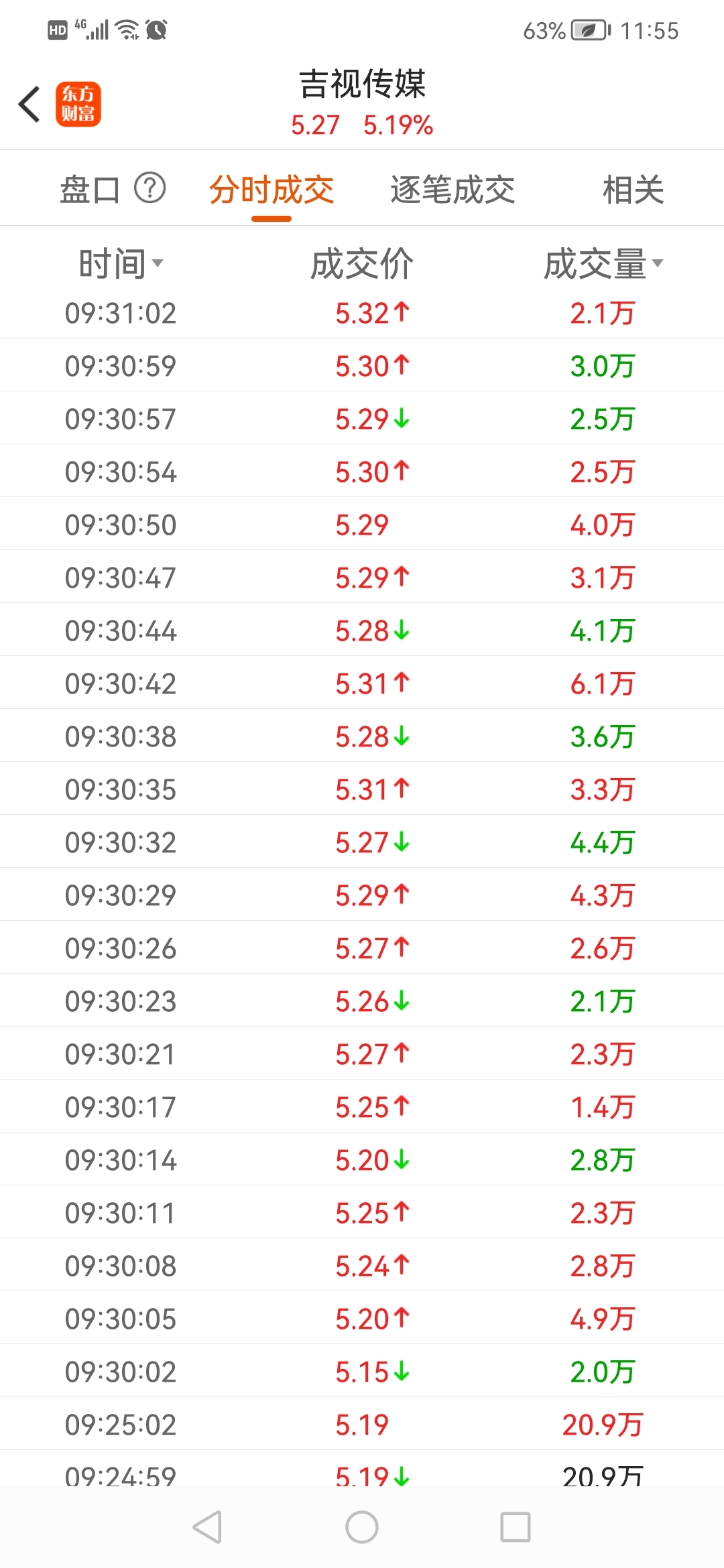Tap the question mark help icon beside 盘口
The image size is (724, 1568).
[x=150, y=188]
